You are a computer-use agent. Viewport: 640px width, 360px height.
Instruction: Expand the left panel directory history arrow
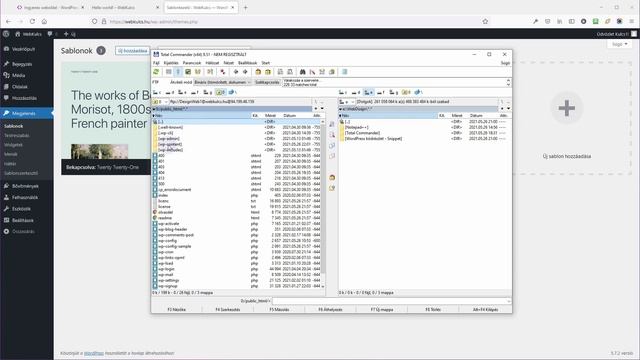point(322,109)
